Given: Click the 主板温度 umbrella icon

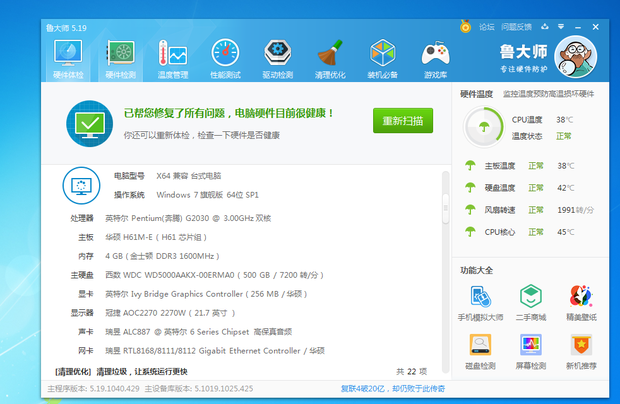Looking at the screenshot, I should pos(470,165).
